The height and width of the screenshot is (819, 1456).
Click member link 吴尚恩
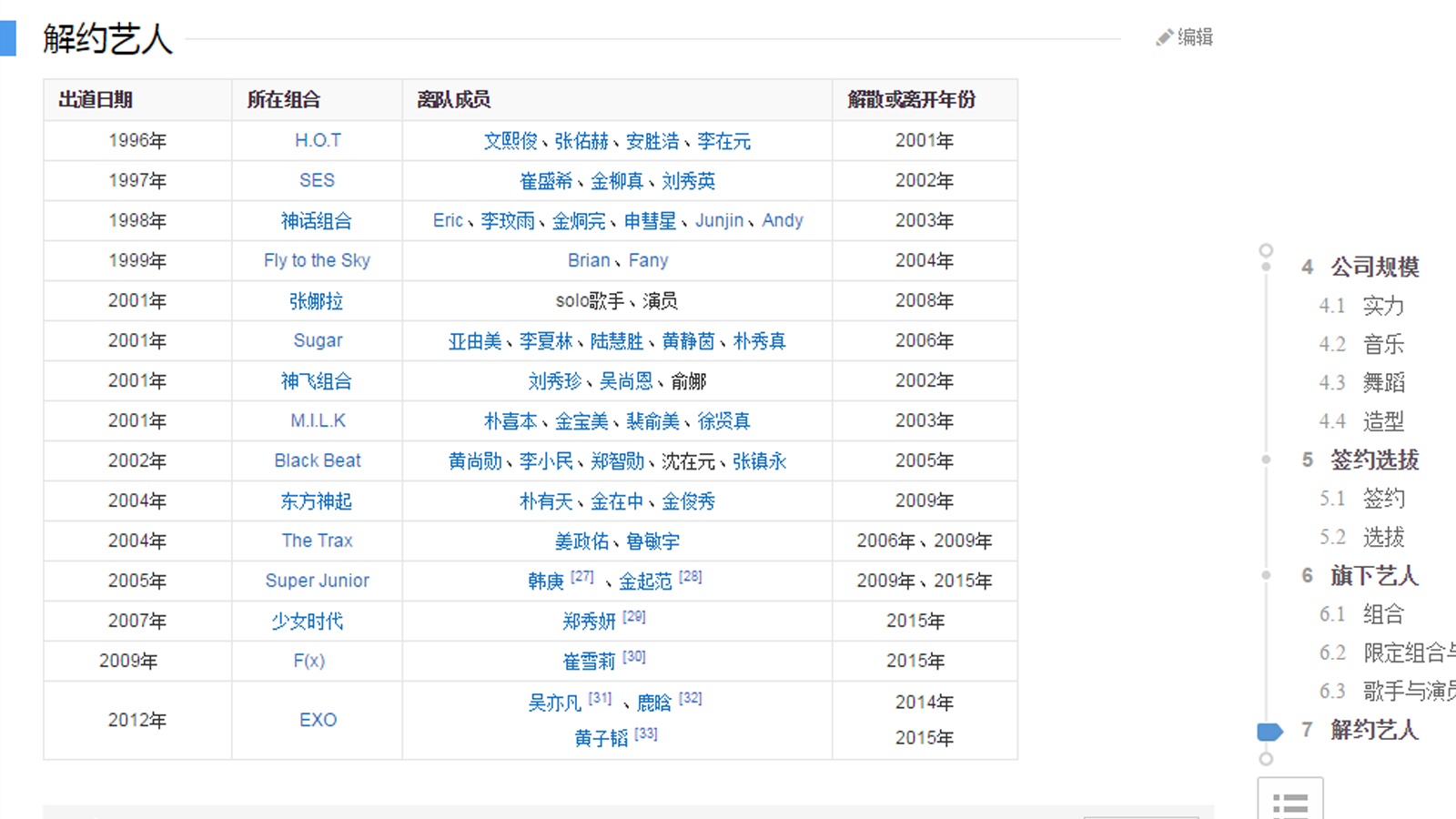coord(626,381)
